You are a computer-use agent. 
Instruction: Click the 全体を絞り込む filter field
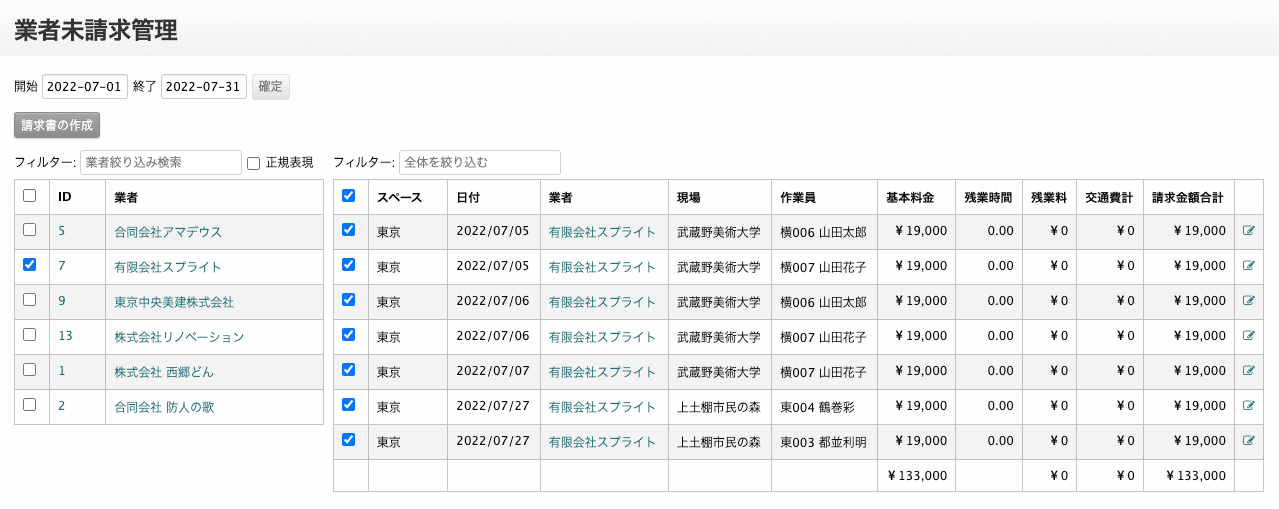480,162
